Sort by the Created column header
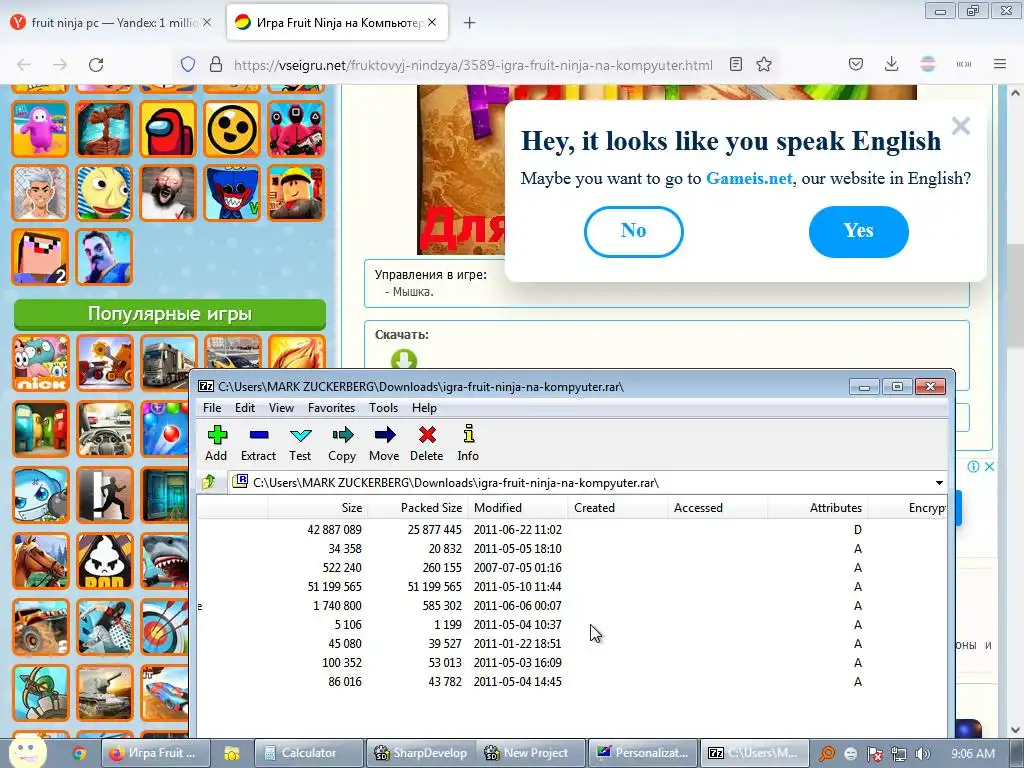Image resolution: width=1024 pixels, height=768 pixels. (x=617, y=507)
